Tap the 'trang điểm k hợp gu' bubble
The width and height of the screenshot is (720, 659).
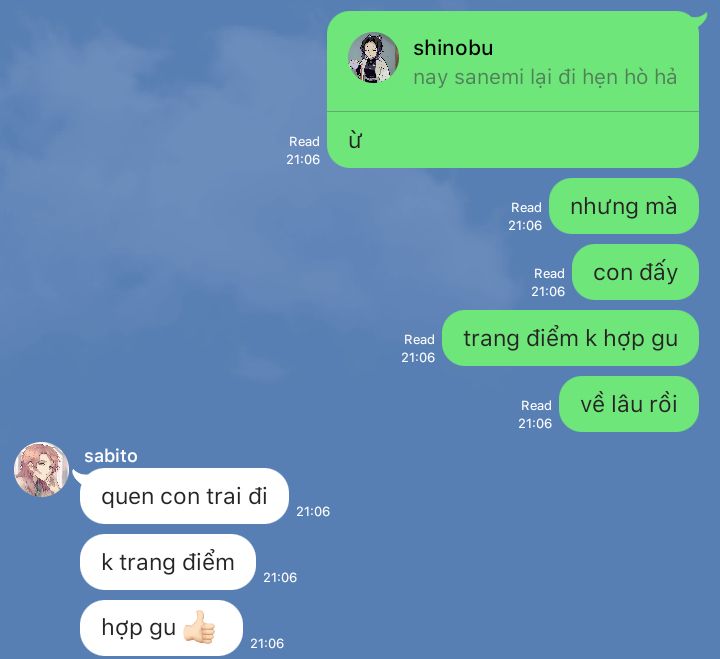point(570,338)
